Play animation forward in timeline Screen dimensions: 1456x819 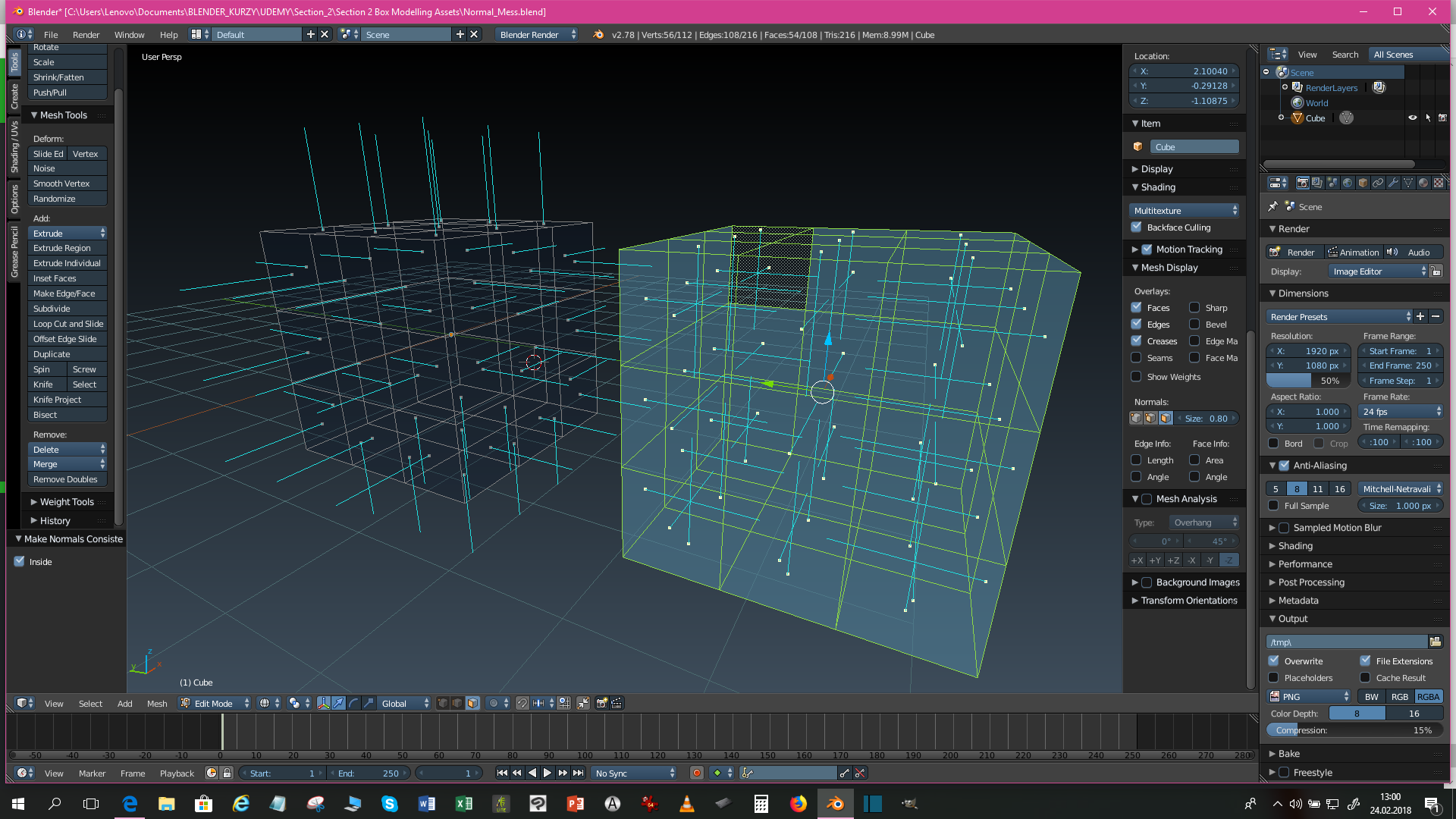coord(547,773)
